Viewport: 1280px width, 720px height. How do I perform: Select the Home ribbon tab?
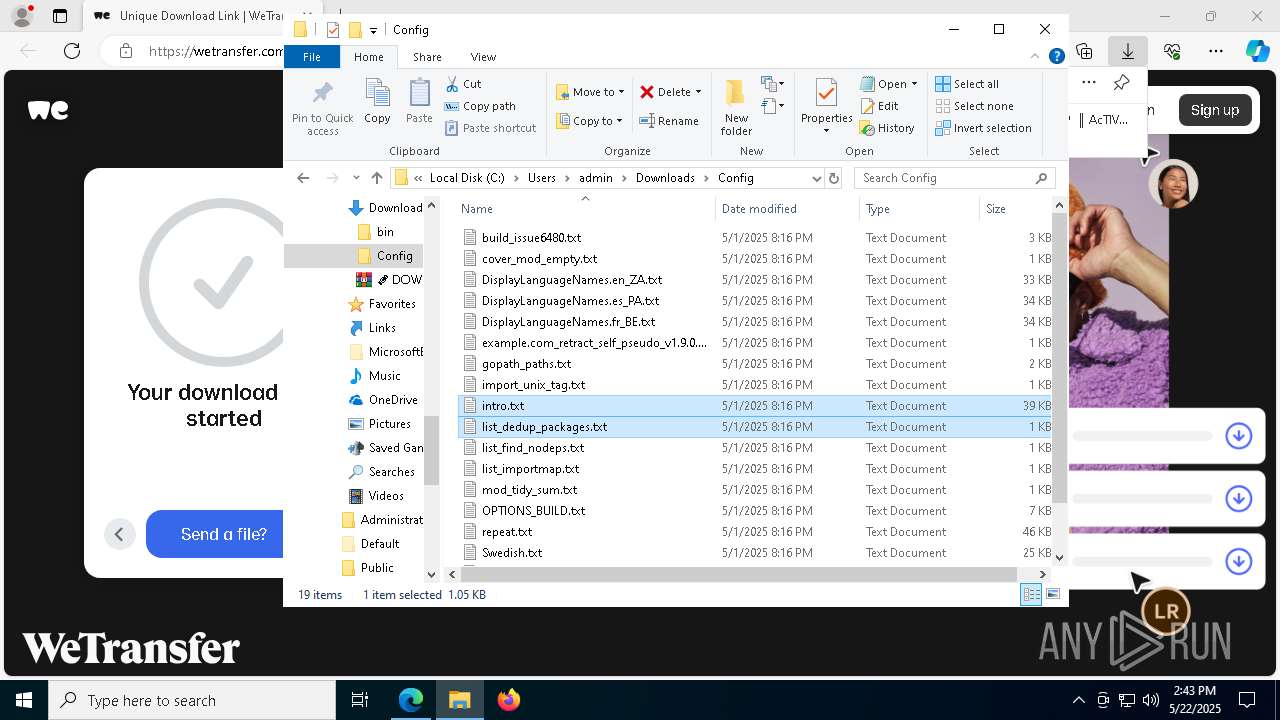[x=368, y=57]
